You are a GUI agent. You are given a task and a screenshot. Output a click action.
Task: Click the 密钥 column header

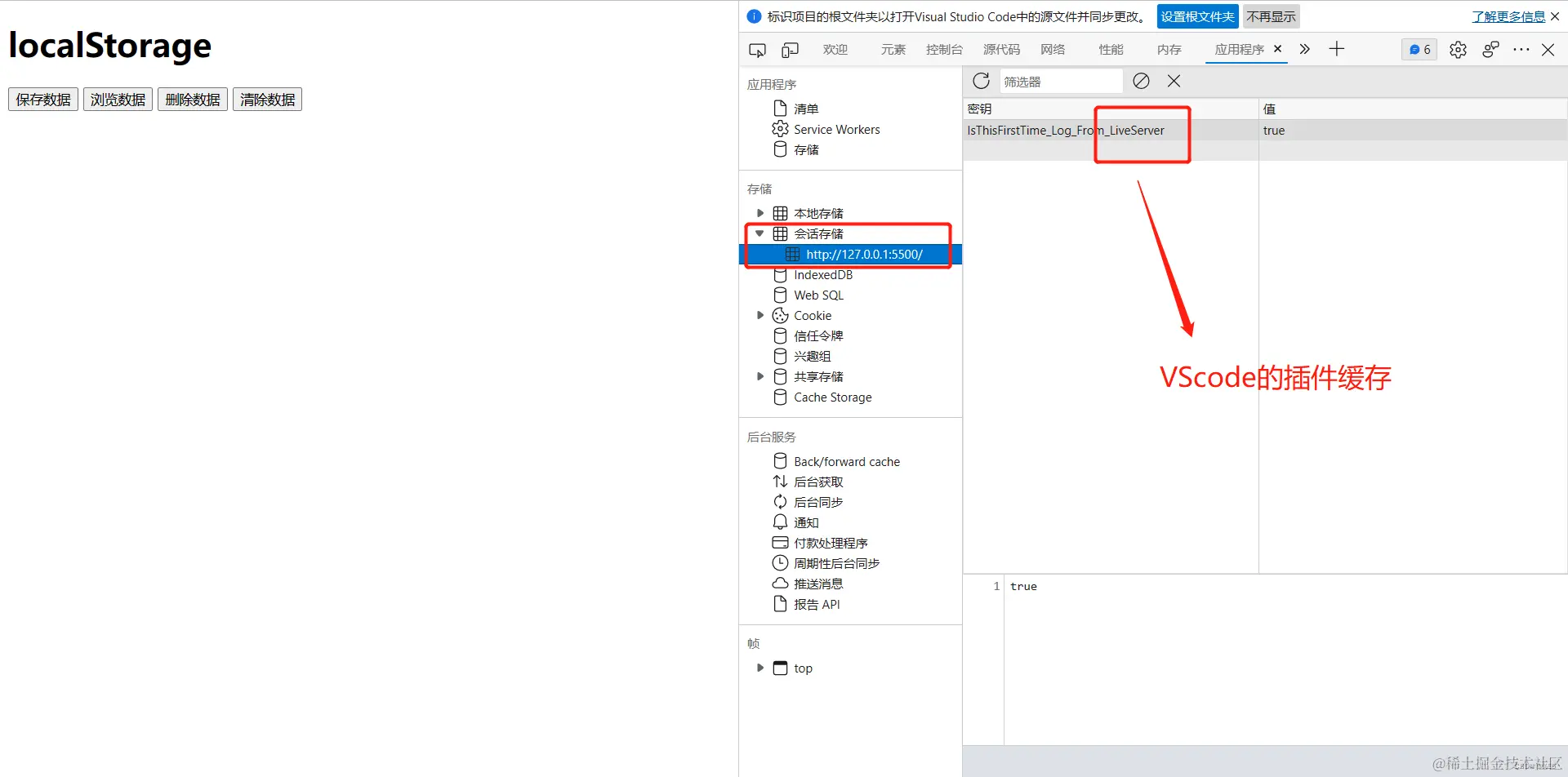coord(1111,109)
